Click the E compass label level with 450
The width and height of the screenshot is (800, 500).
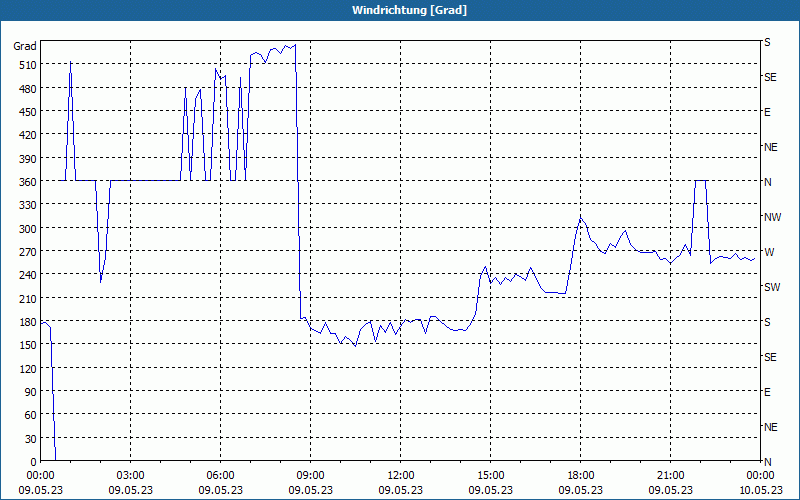[x=767, y=112]
